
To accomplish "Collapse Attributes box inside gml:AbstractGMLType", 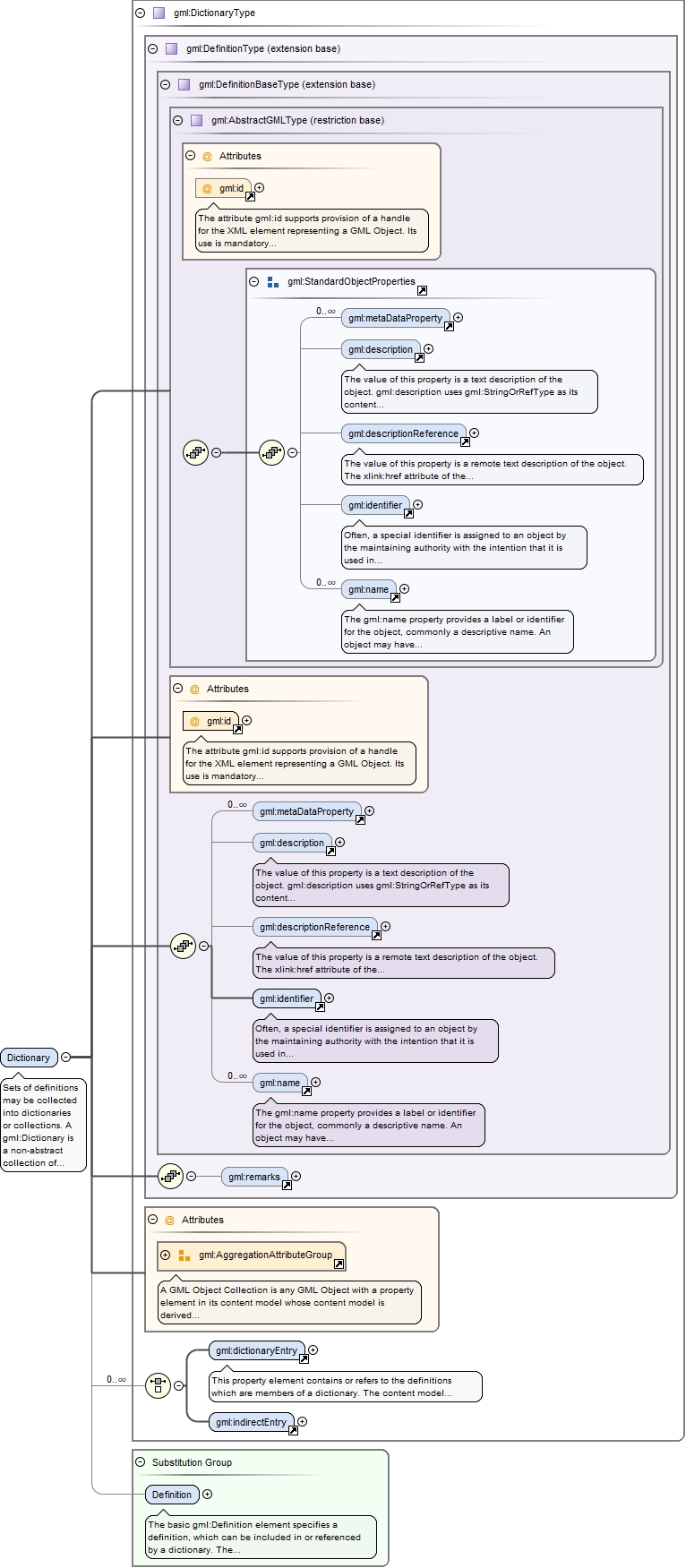I will tap(190, 156).
